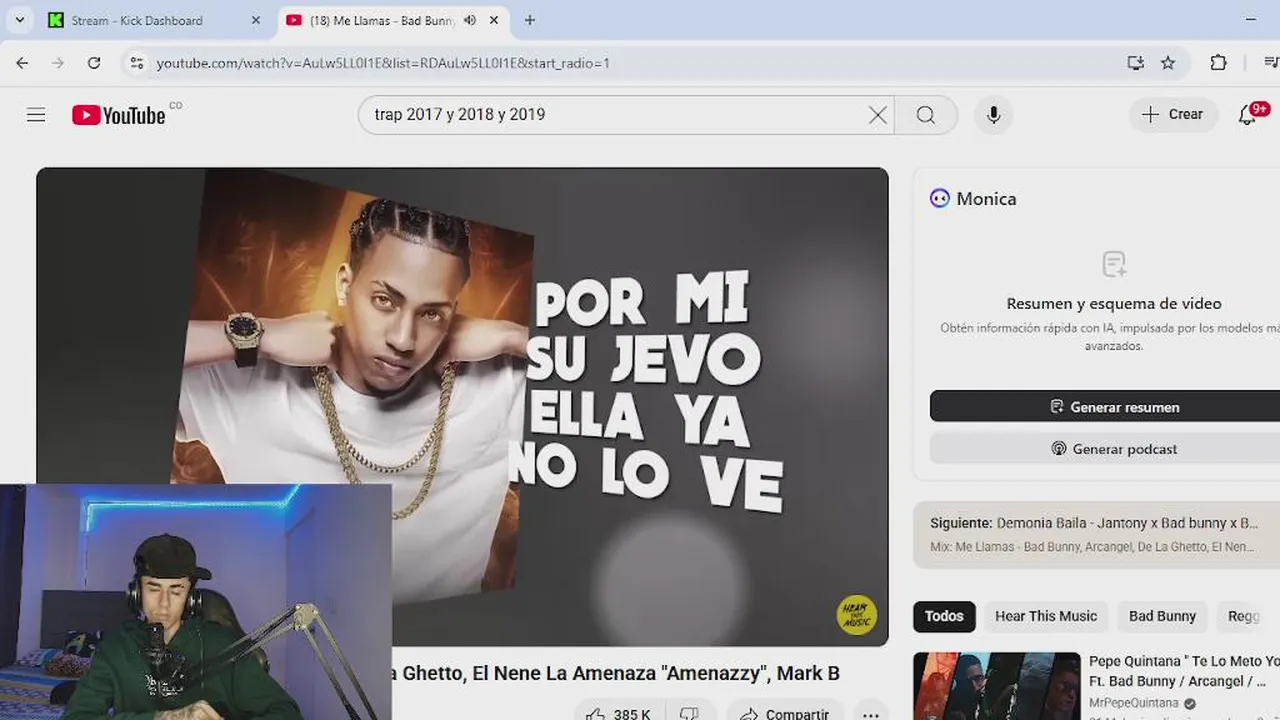1280x720 pixels.
Task: Open the Pepe Quintana Te Lo Meto video title
Action: tap(1184, 671)
